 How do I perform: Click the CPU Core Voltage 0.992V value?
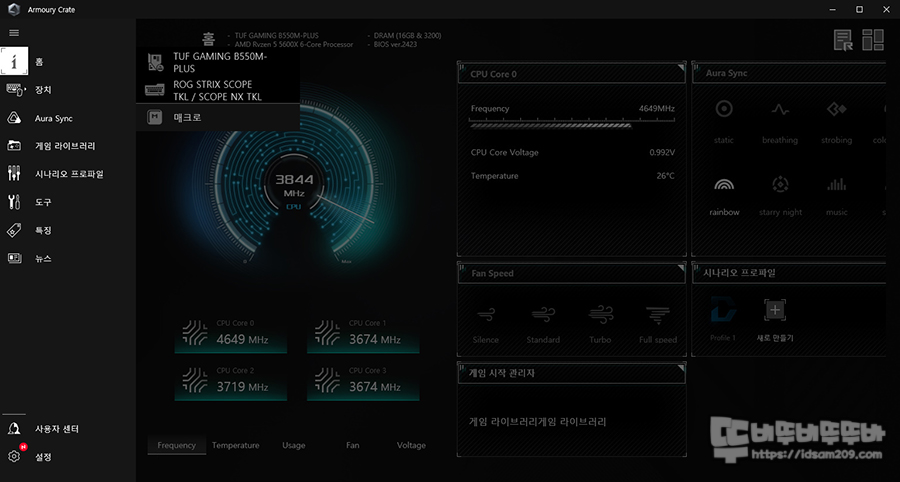tap(662, 153)
